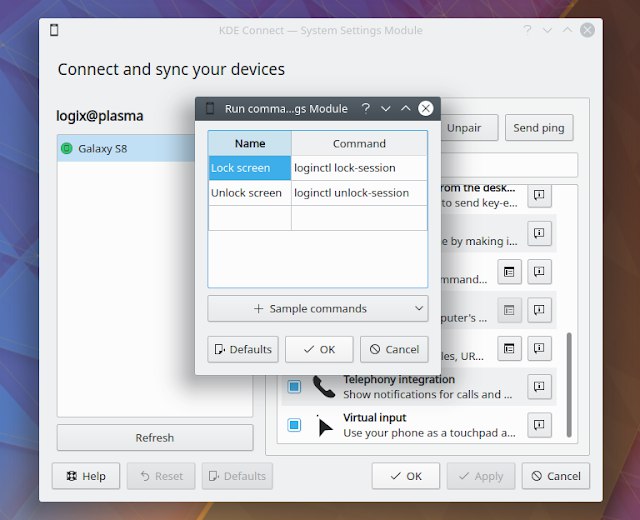Click Defaults in the Run commands dialog
The image size is (640, 520).
pos(243,349)
